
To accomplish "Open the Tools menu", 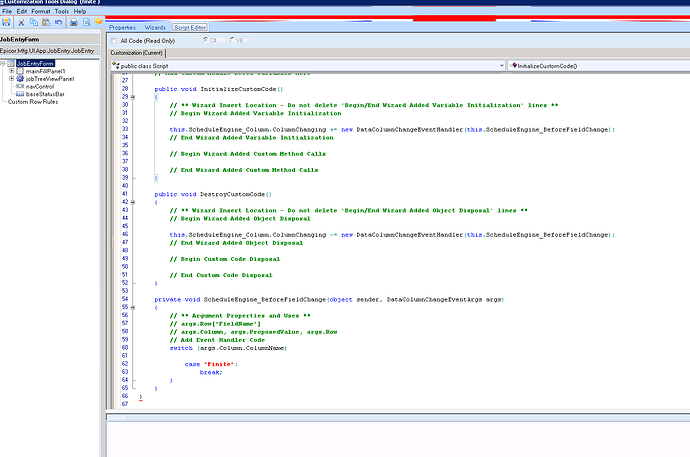I will pyautogui.click(x=62, y=11).
